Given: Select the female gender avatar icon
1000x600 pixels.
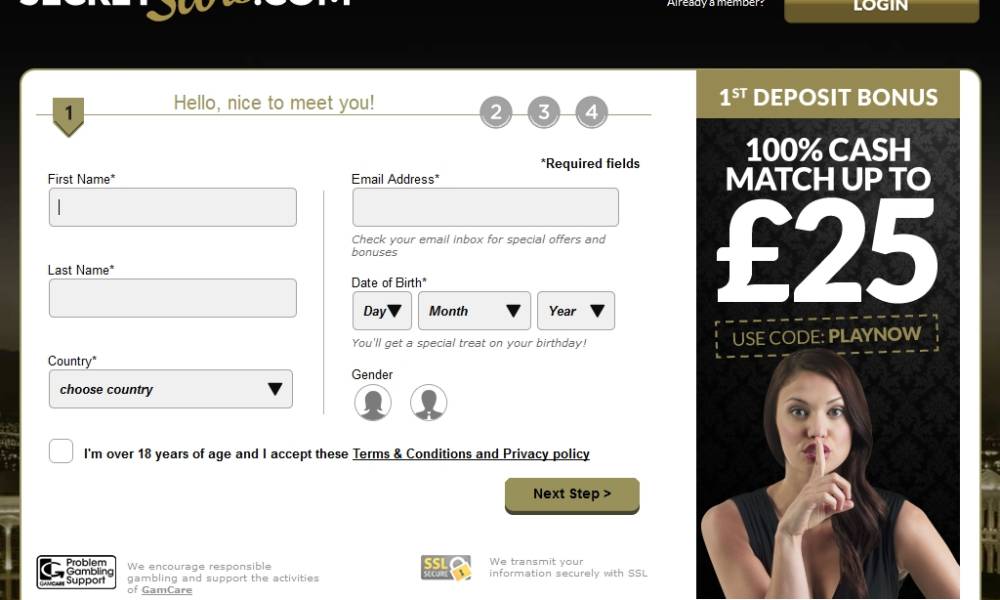Looking at the screenshot, I should [372, 402].
